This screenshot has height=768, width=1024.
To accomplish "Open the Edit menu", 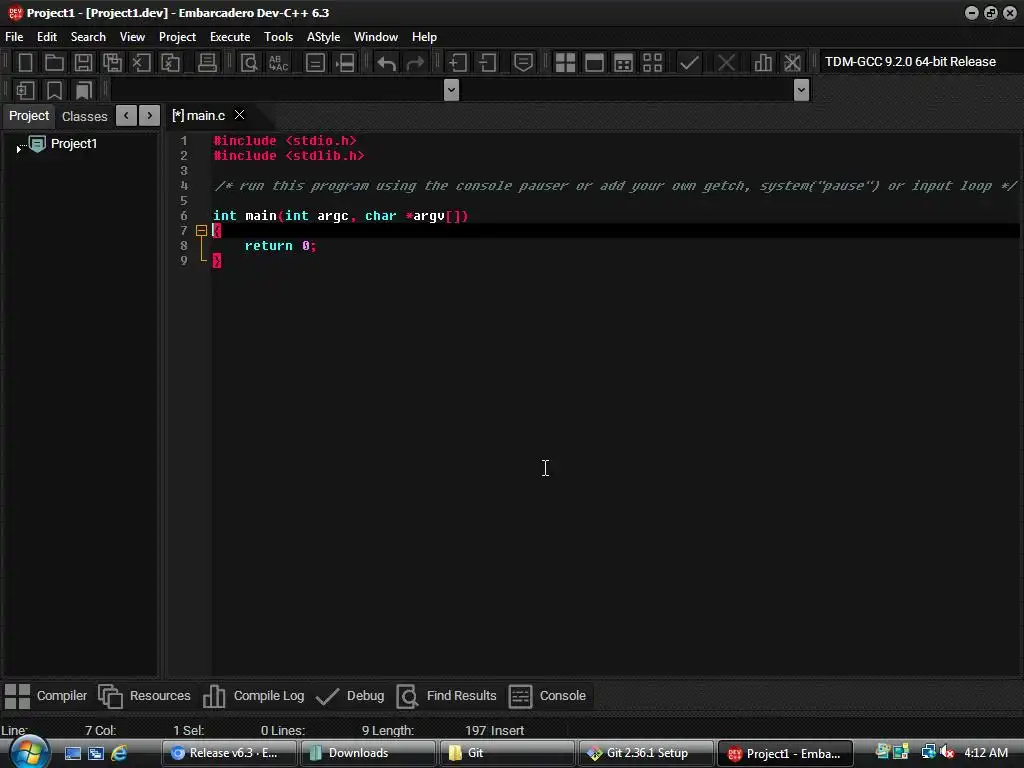I will tap(46, 37).
